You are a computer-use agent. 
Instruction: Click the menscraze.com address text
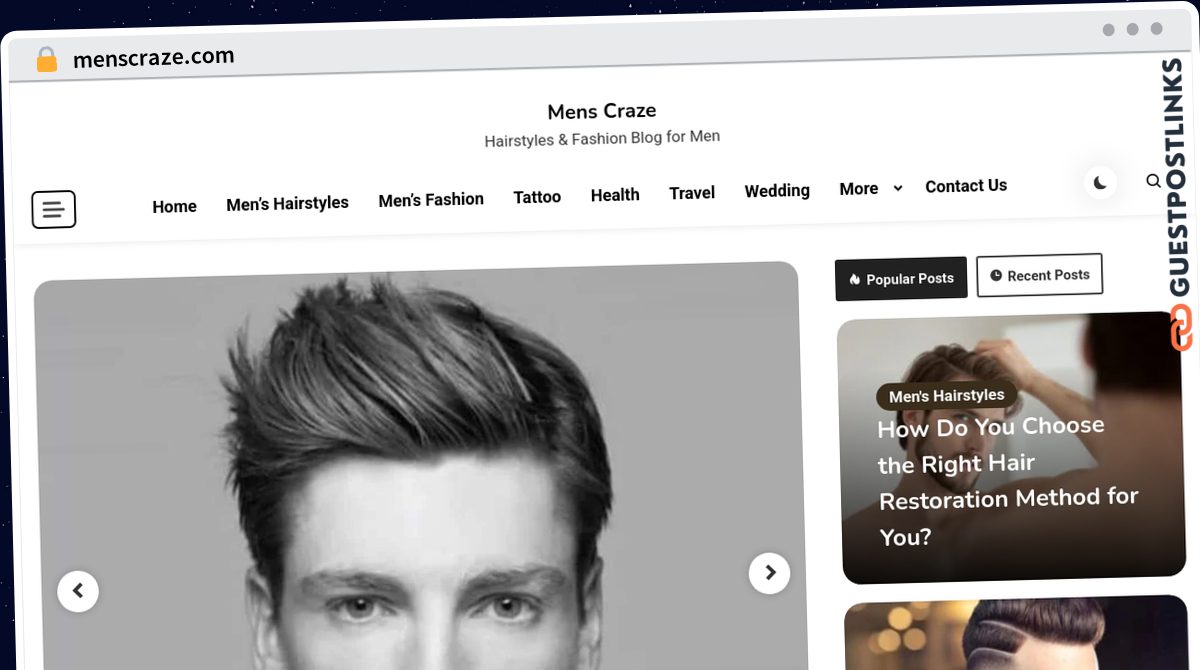click(x=154, y=58)
